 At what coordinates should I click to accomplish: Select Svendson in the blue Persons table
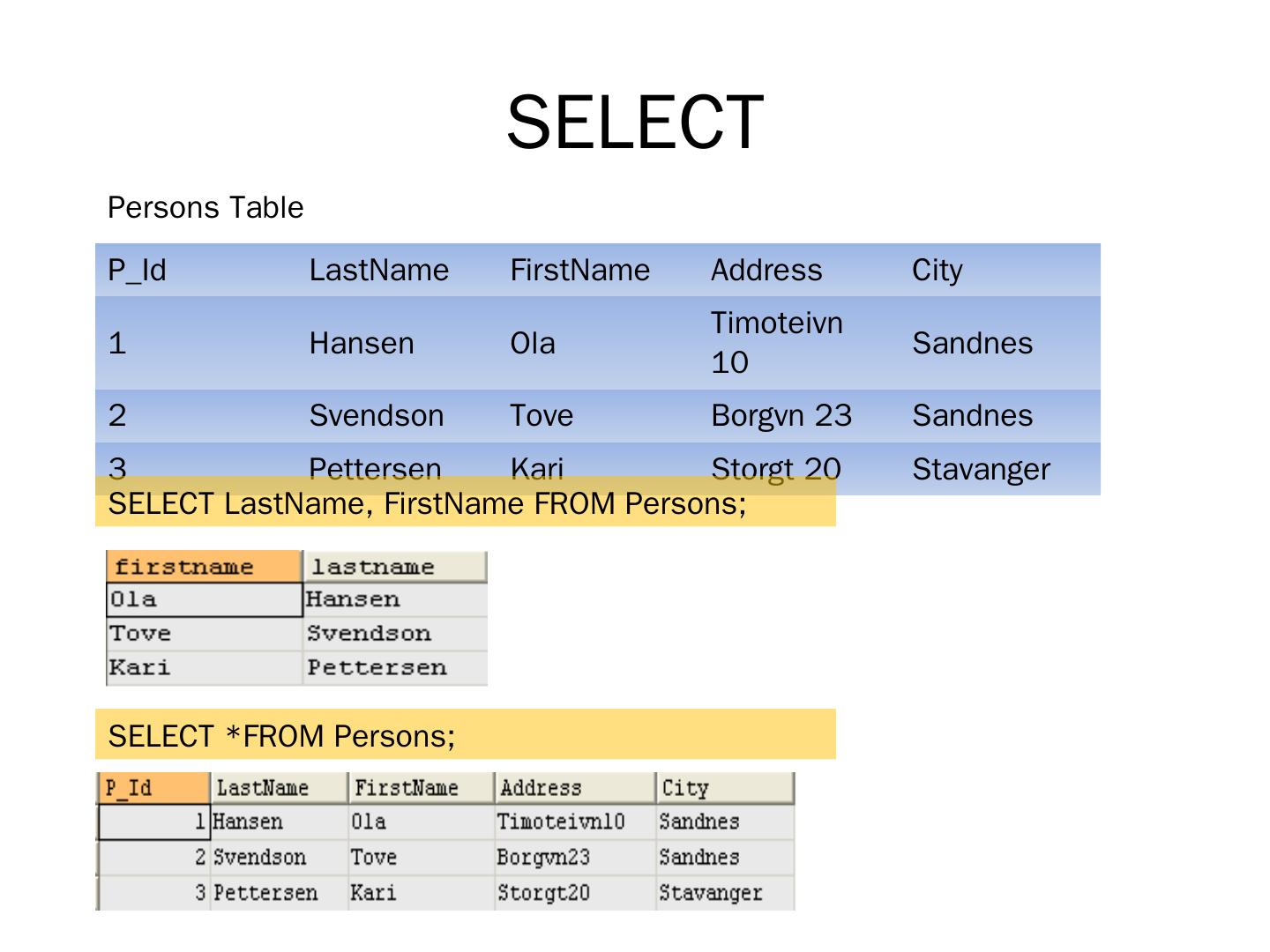377,415
